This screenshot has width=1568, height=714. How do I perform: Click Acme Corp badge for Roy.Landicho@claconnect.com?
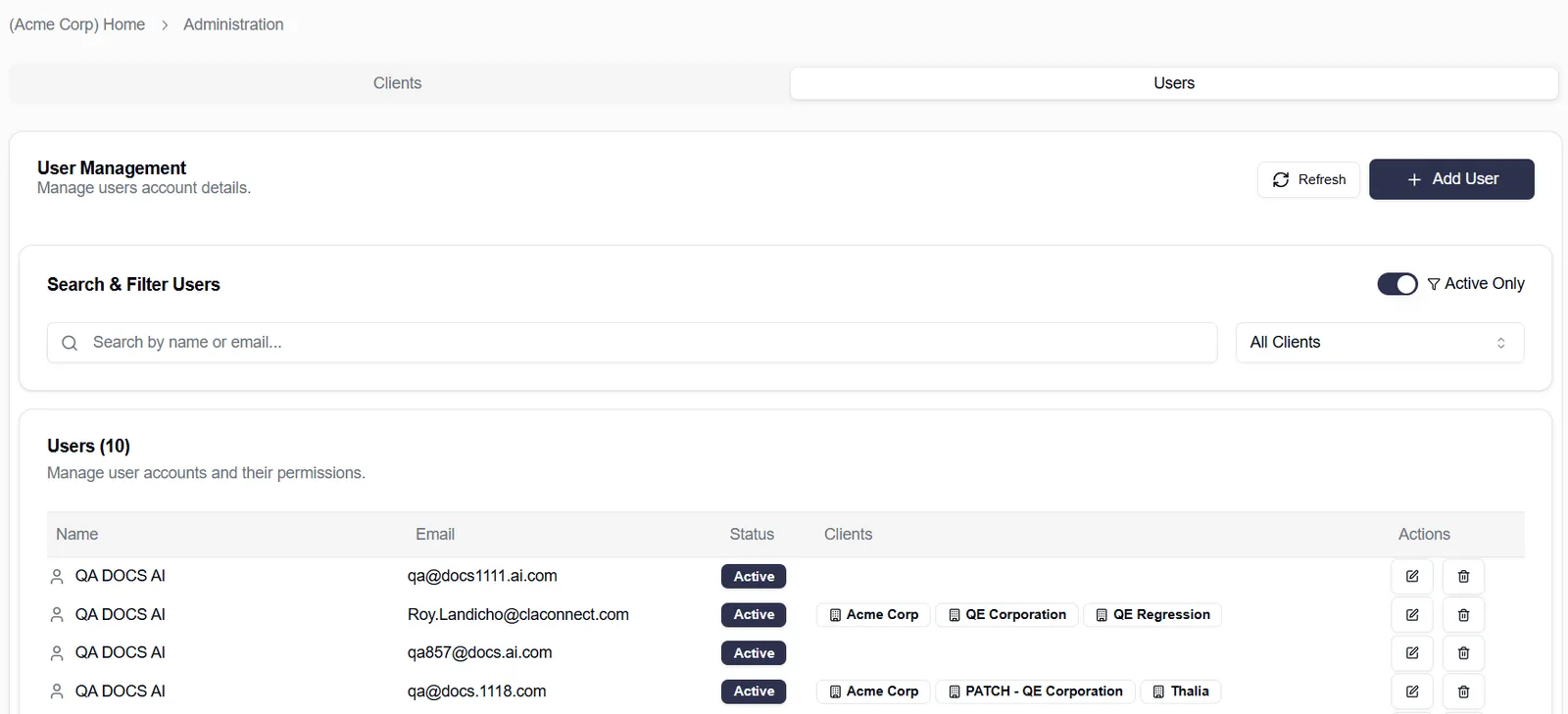tap(873, 615)
